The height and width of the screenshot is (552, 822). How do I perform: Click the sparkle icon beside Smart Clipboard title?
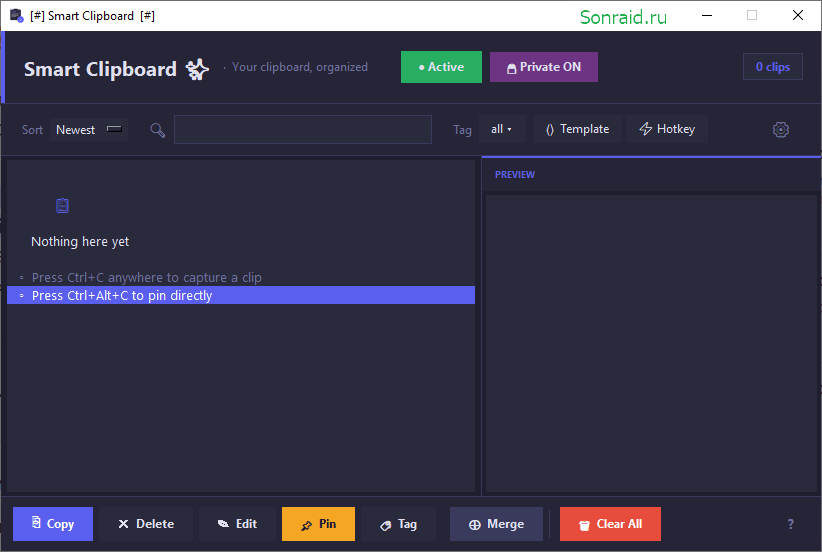(198, 69)
